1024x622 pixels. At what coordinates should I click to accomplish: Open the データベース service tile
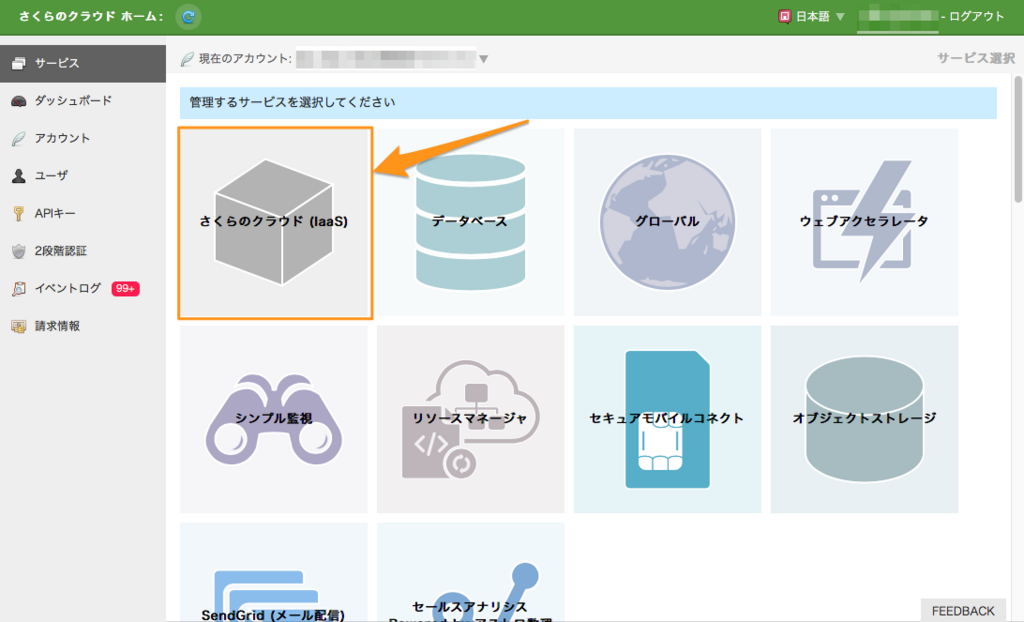470,222
